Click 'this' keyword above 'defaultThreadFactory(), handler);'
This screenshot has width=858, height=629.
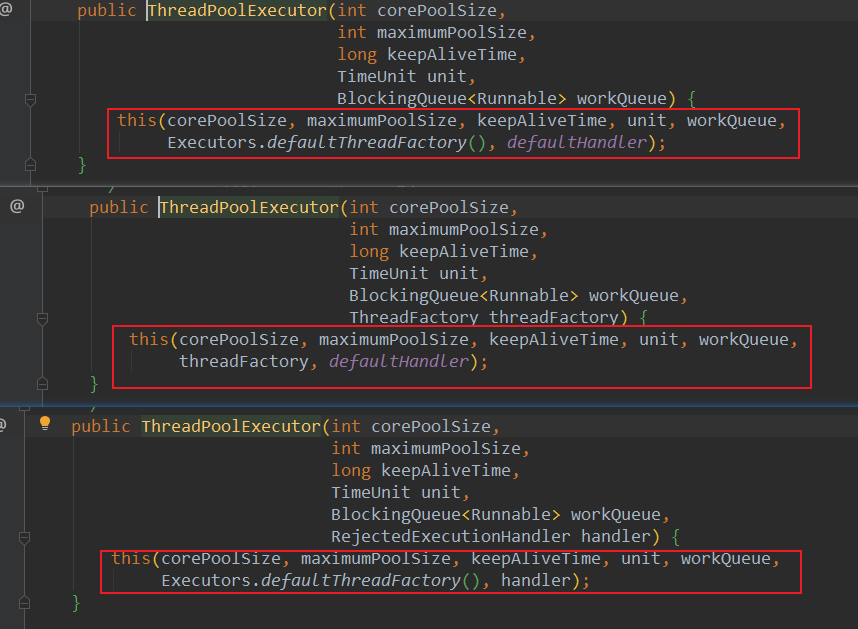pyautogui.click(x=131, y=558)
